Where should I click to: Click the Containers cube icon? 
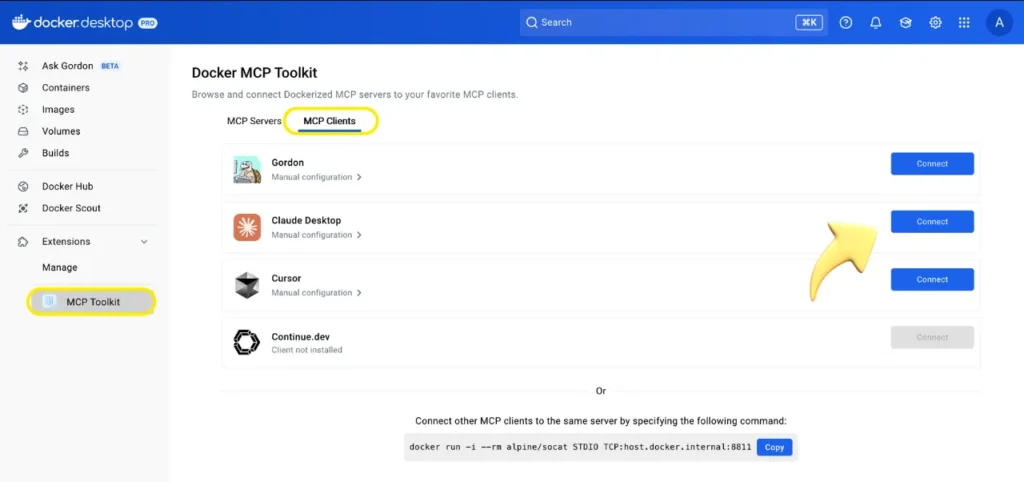click(x=23, y=88)
